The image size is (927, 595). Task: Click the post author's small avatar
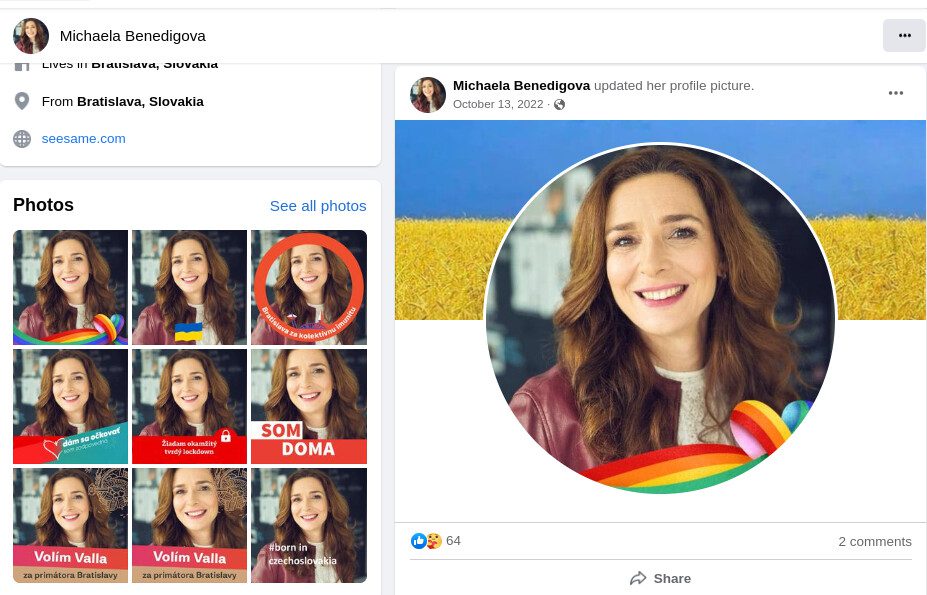point(428,95)
